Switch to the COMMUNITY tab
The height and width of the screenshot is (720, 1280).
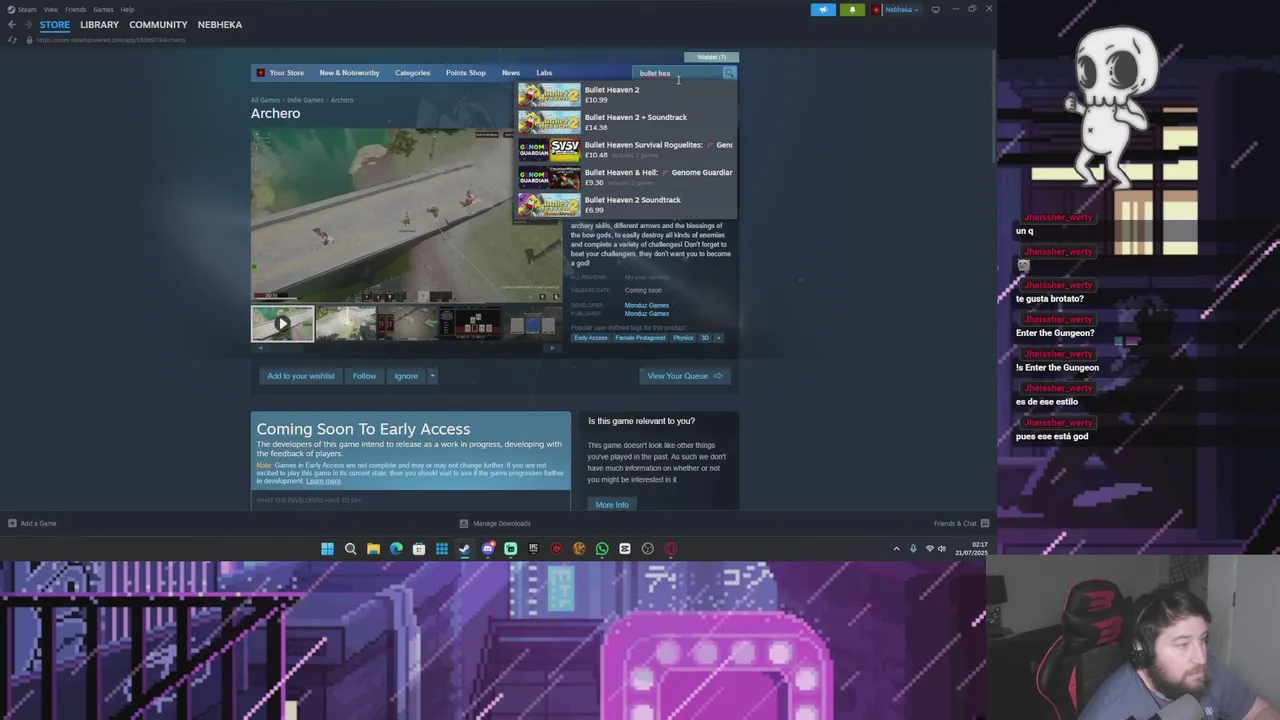click(x=158, y=24)
